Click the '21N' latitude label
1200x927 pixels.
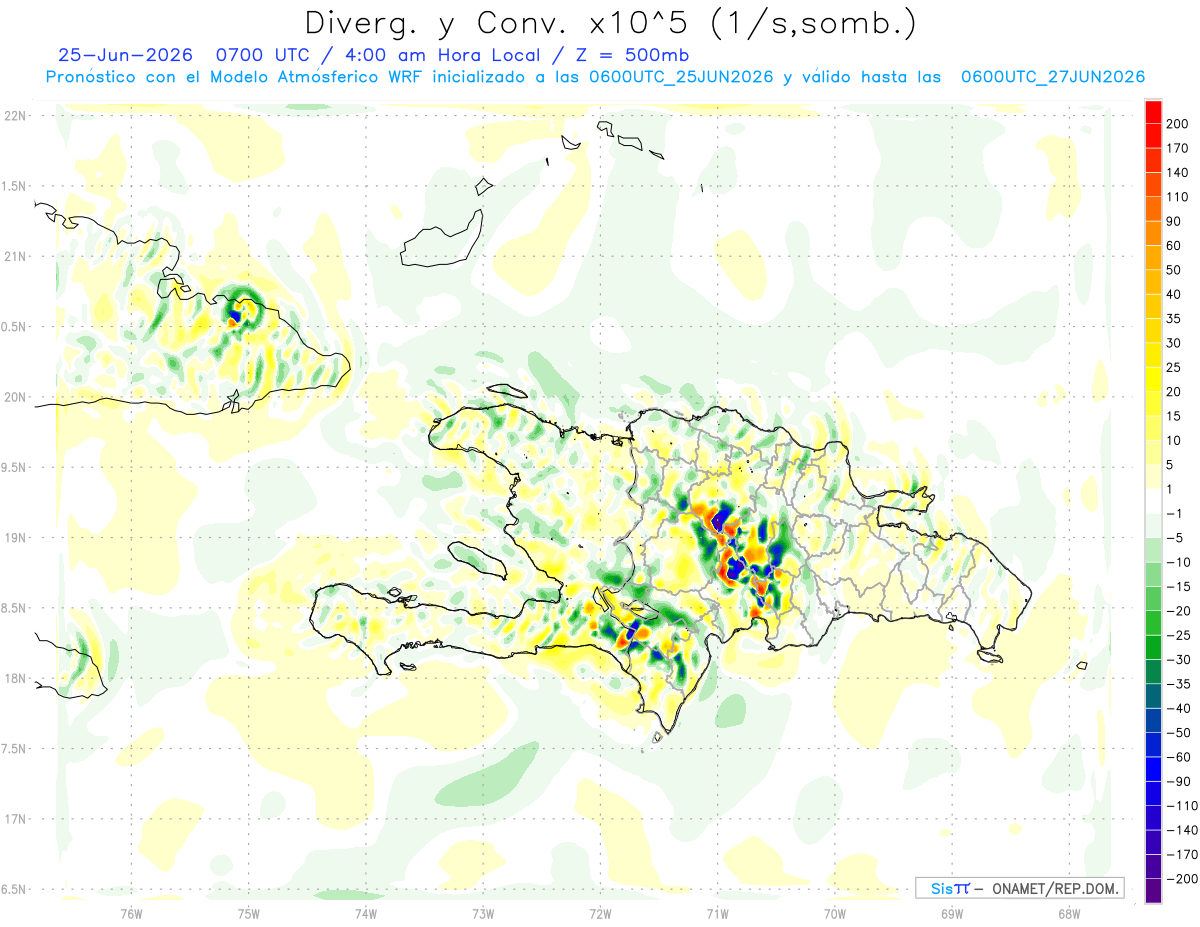click(16, 257)
